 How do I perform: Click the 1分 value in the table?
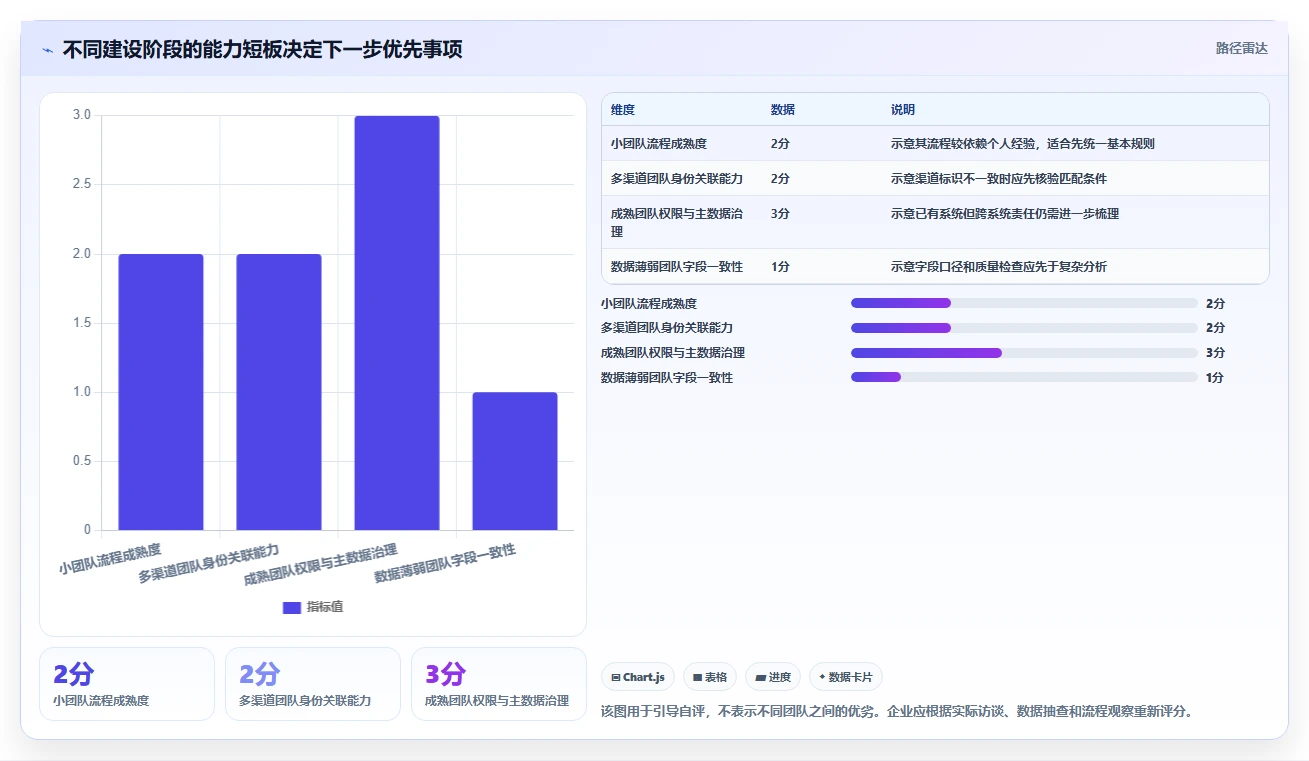click(x=780, y=267)
